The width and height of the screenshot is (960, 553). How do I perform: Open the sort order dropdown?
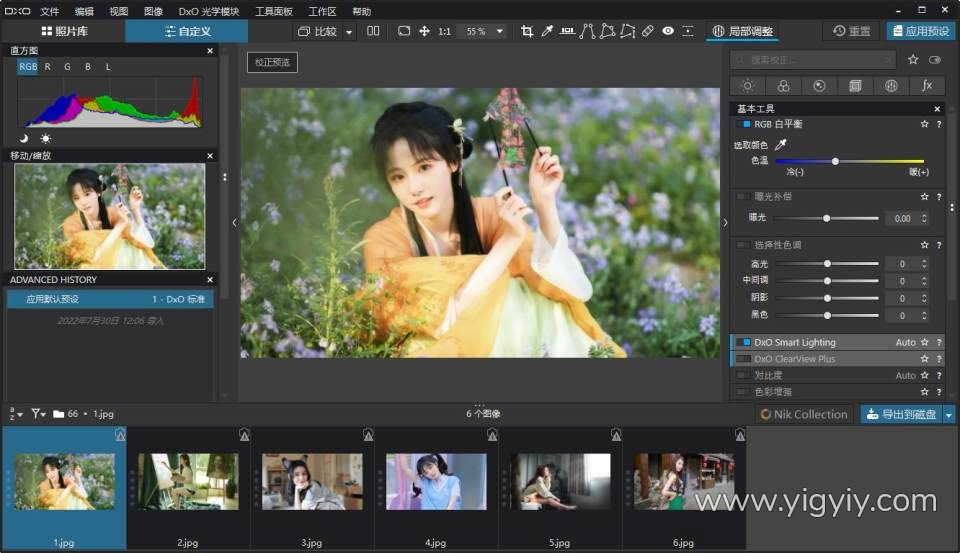(x=16, y=414)
